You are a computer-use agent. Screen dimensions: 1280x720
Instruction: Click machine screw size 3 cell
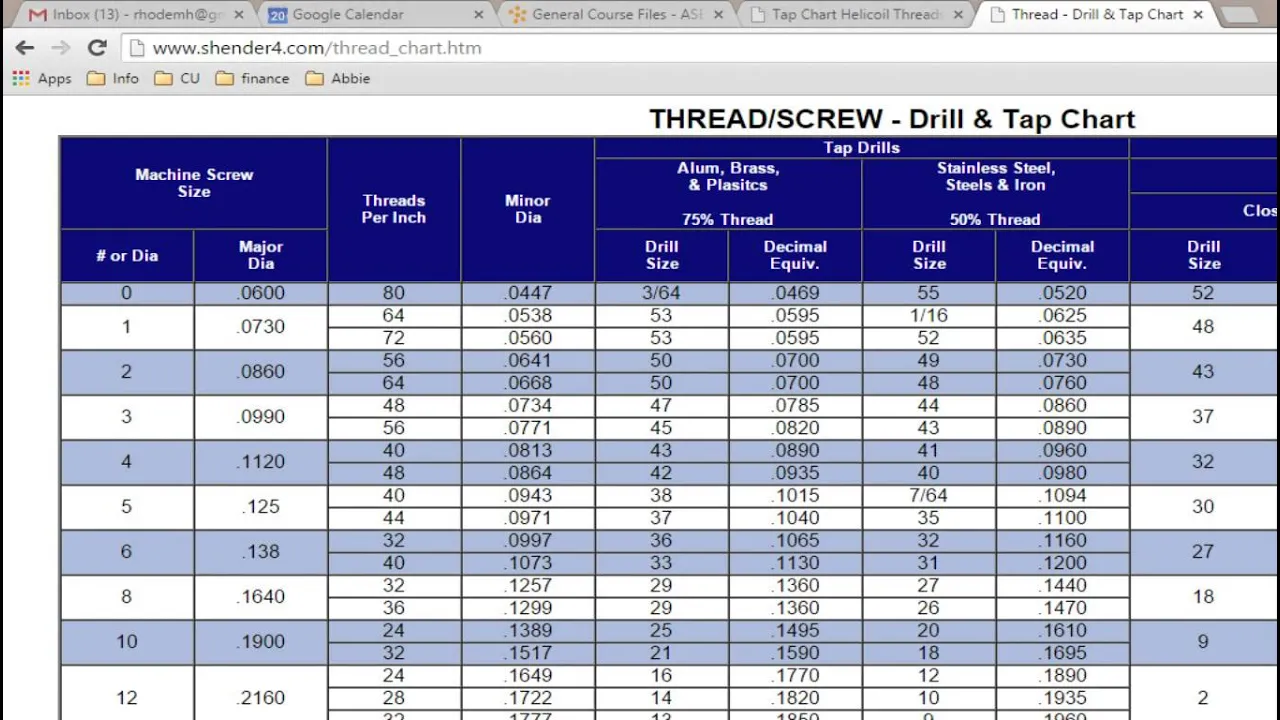pos(127,417)
